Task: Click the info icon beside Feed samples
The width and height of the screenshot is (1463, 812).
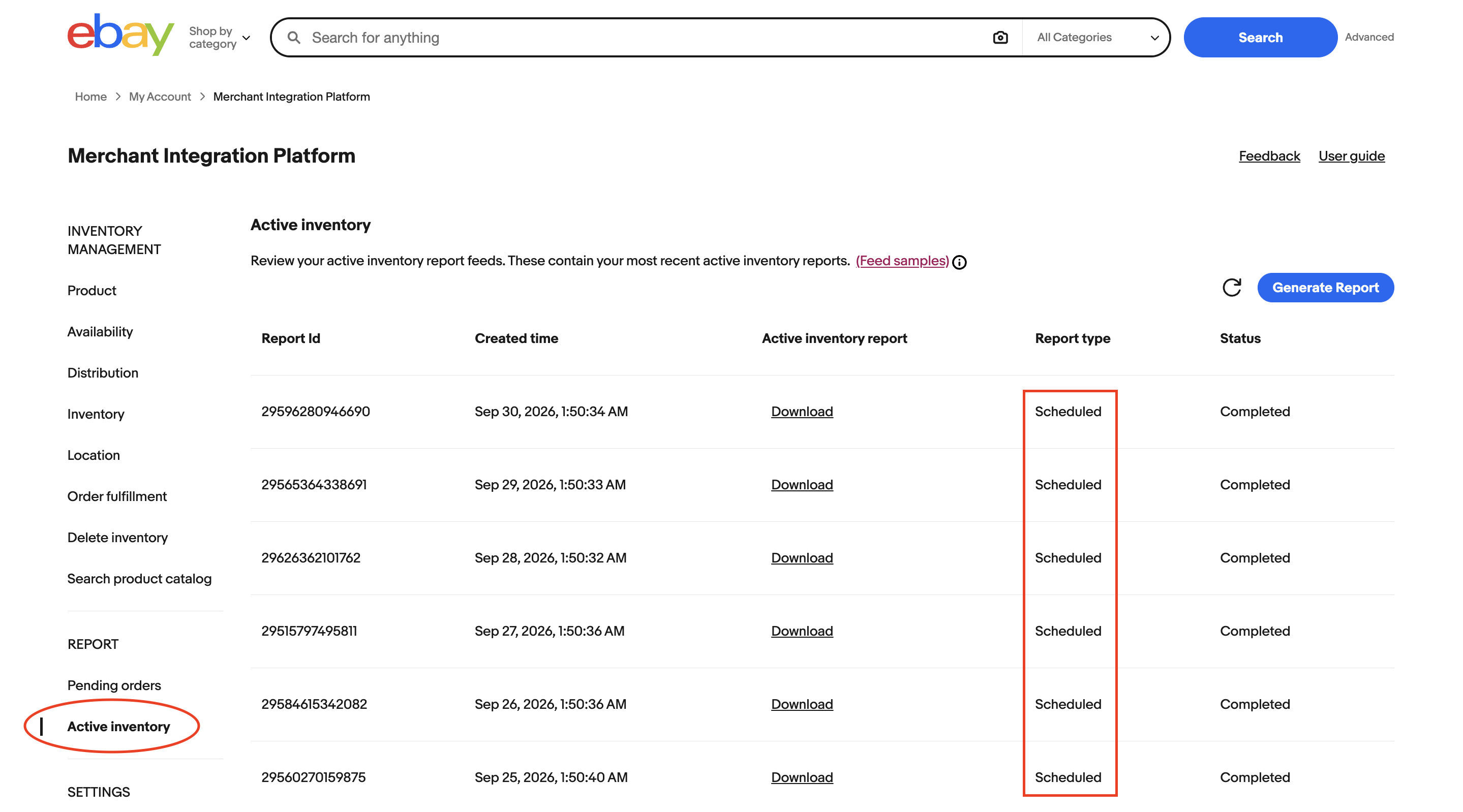Action: pos(959,262)
